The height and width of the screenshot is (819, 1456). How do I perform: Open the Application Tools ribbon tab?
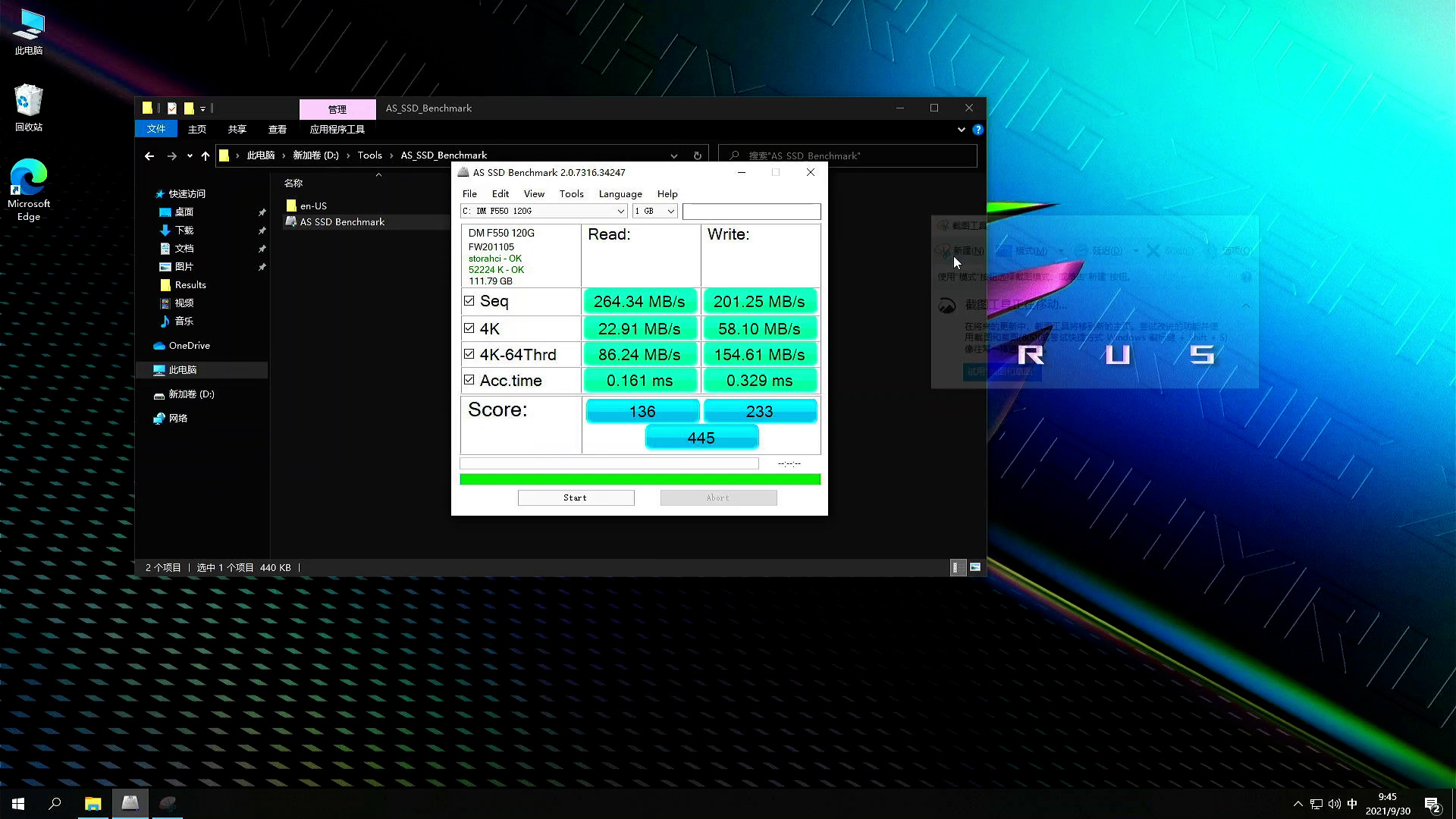[x=337, y=130]
